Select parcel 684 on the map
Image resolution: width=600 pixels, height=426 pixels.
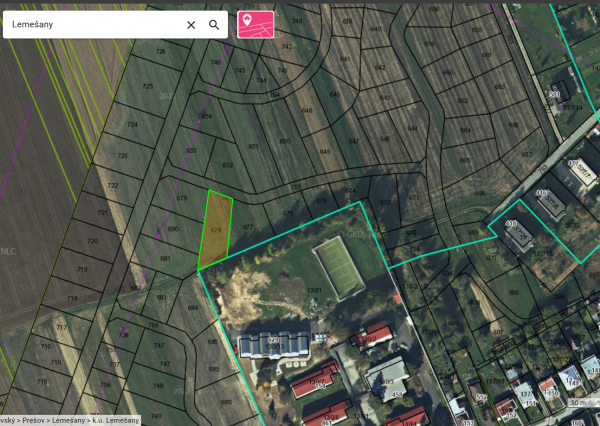coord(193,307)
